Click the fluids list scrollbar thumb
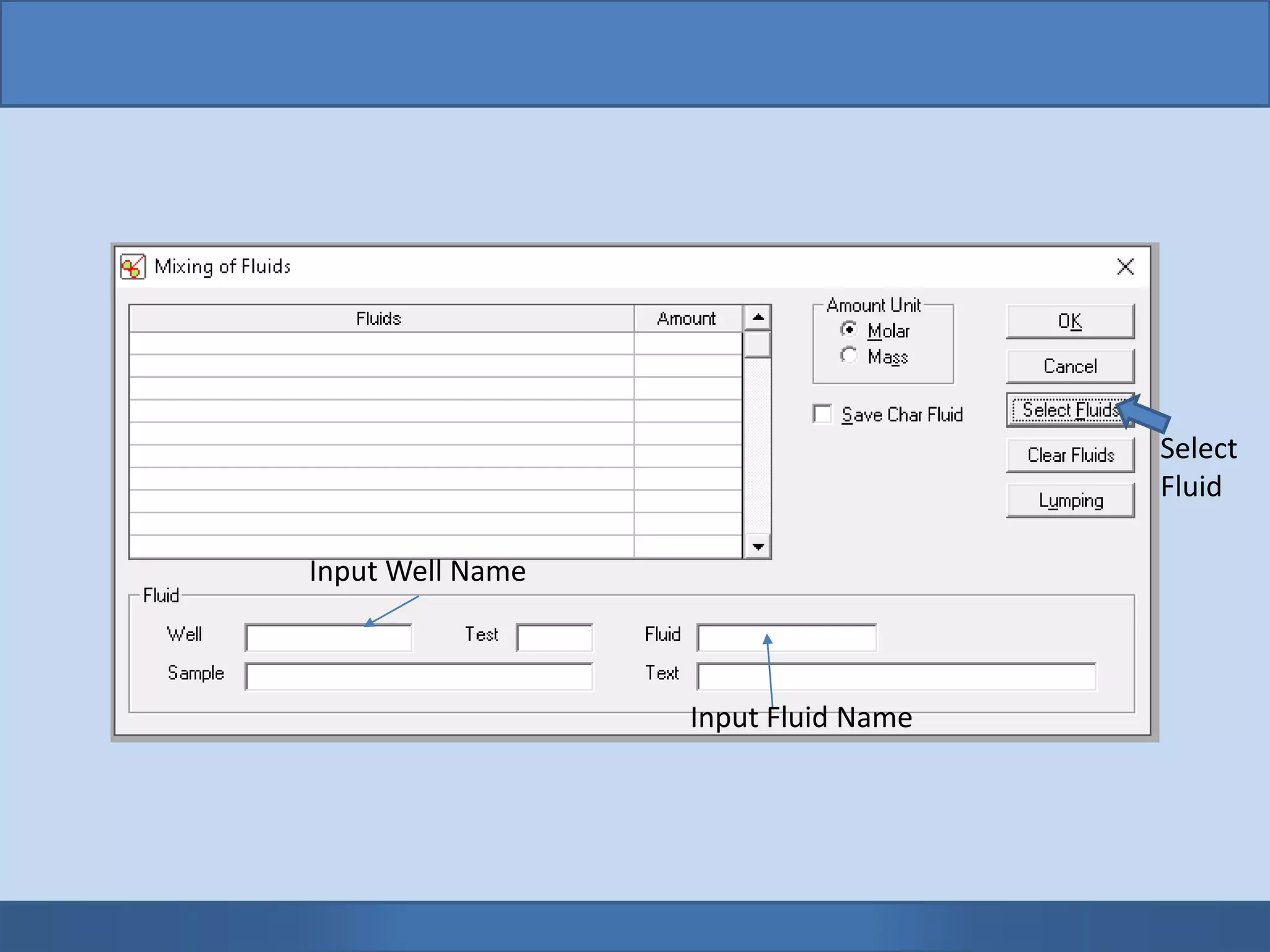The height and width of the screenshot is (952, 1270). coord(757,345)
